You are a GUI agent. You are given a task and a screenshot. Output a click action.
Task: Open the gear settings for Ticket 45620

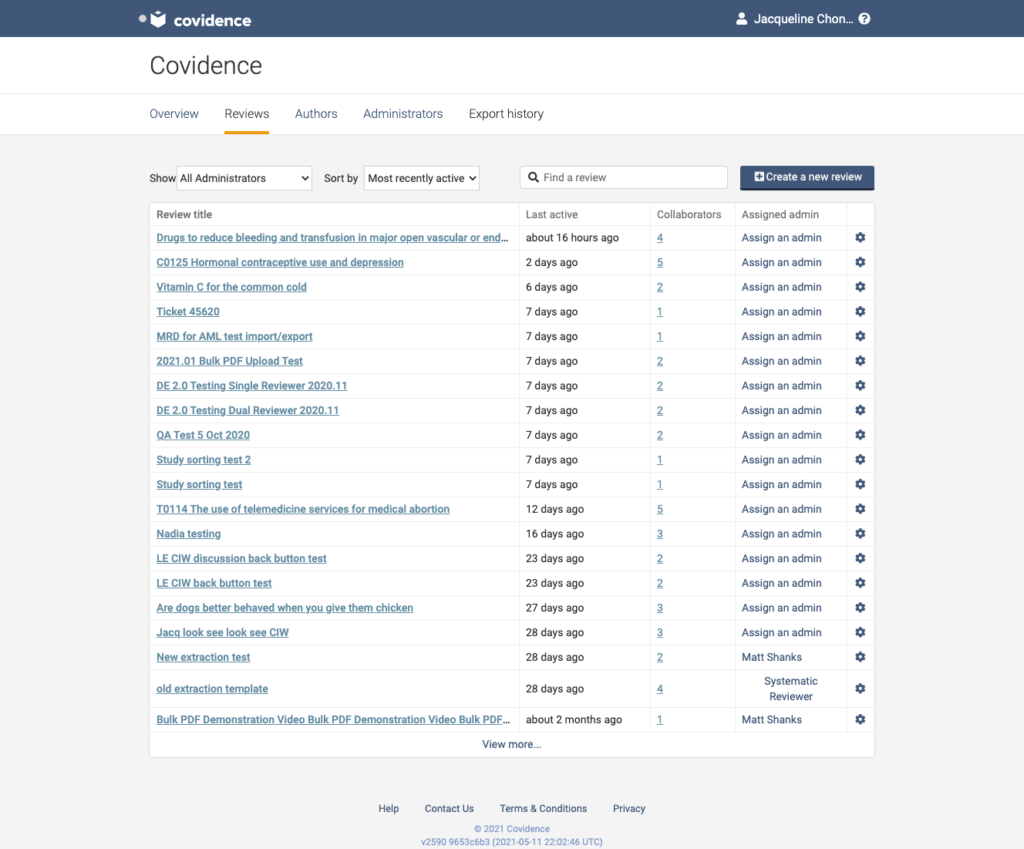pyautogui.click(x=860, y=312)
